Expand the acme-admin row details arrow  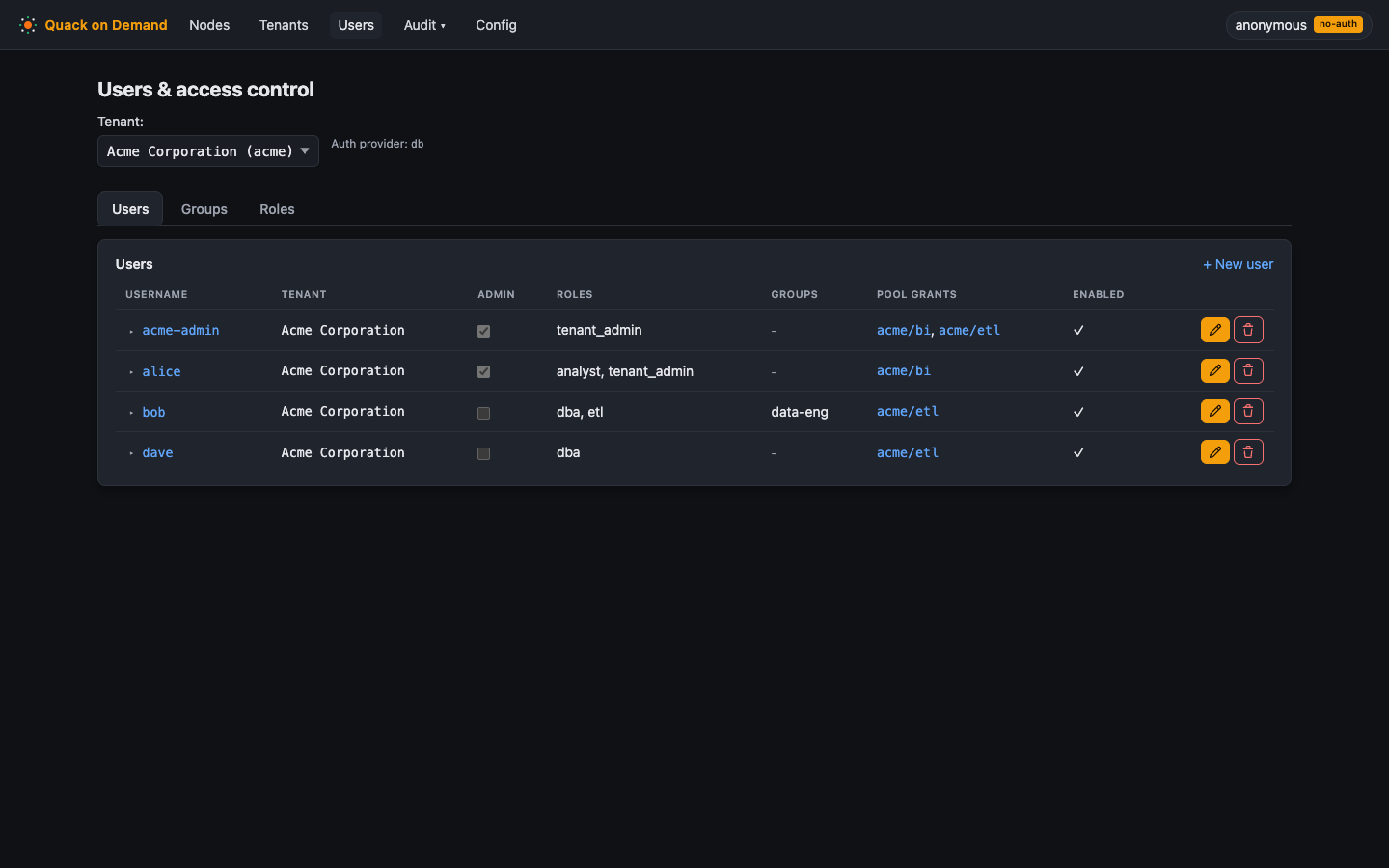[x=131, y=331]
